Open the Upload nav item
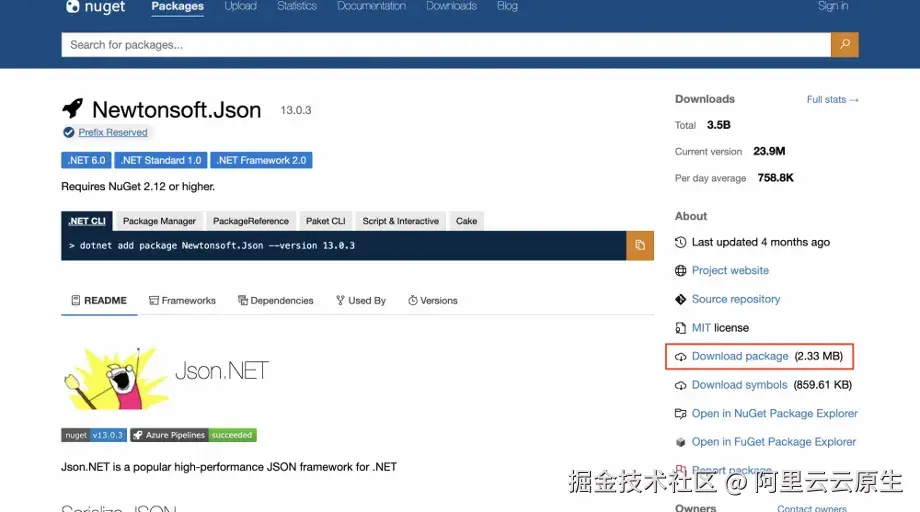Screen dimensions: 920x512 point(241,6)
